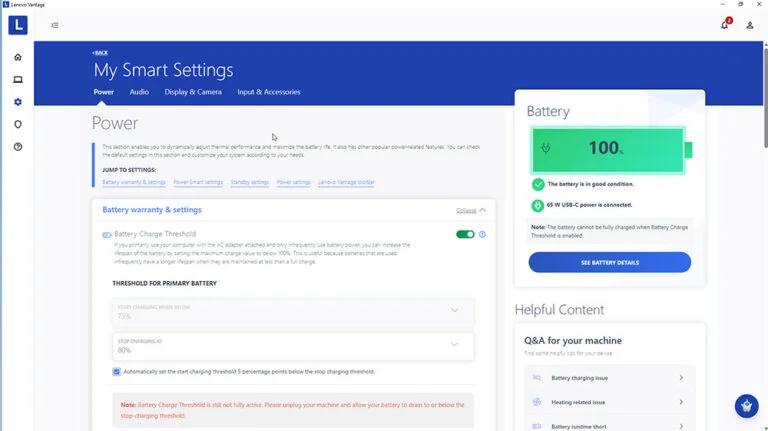Switch to the Display & Camera tab

click(x=193, y=92)
